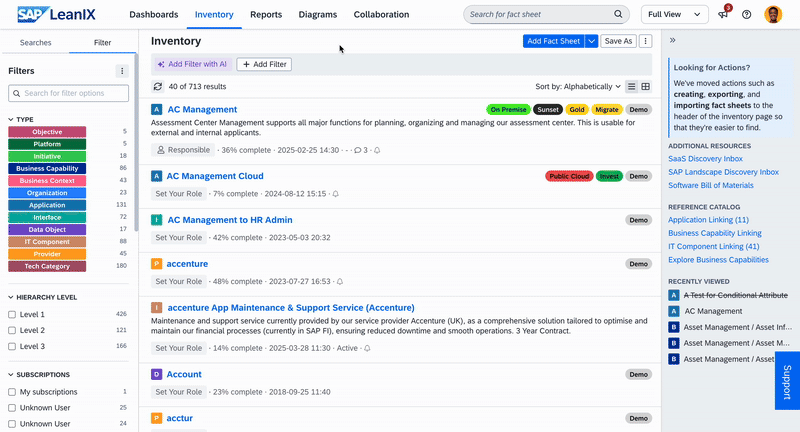Refresh the inventory results
The width and height of the screenshot is (800, 432).
[x=158, y=86]
